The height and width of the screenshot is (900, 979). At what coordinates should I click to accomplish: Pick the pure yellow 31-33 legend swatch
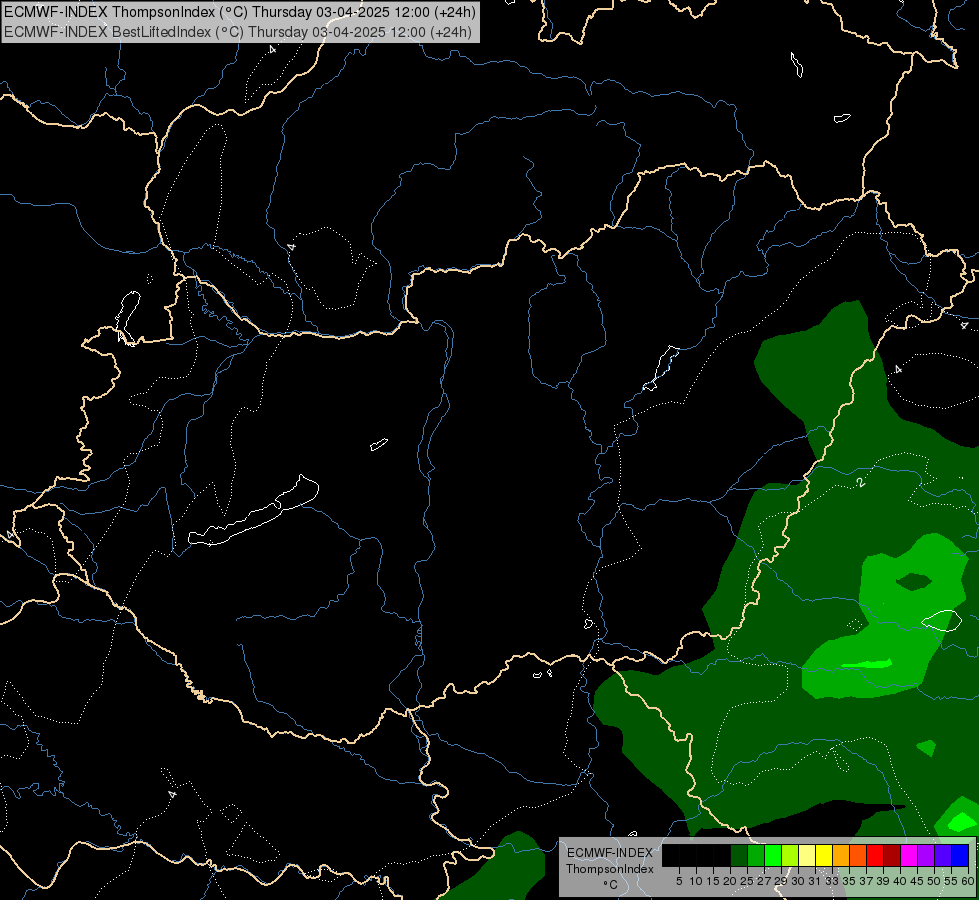pyautogui.click(x=824, y=855)
